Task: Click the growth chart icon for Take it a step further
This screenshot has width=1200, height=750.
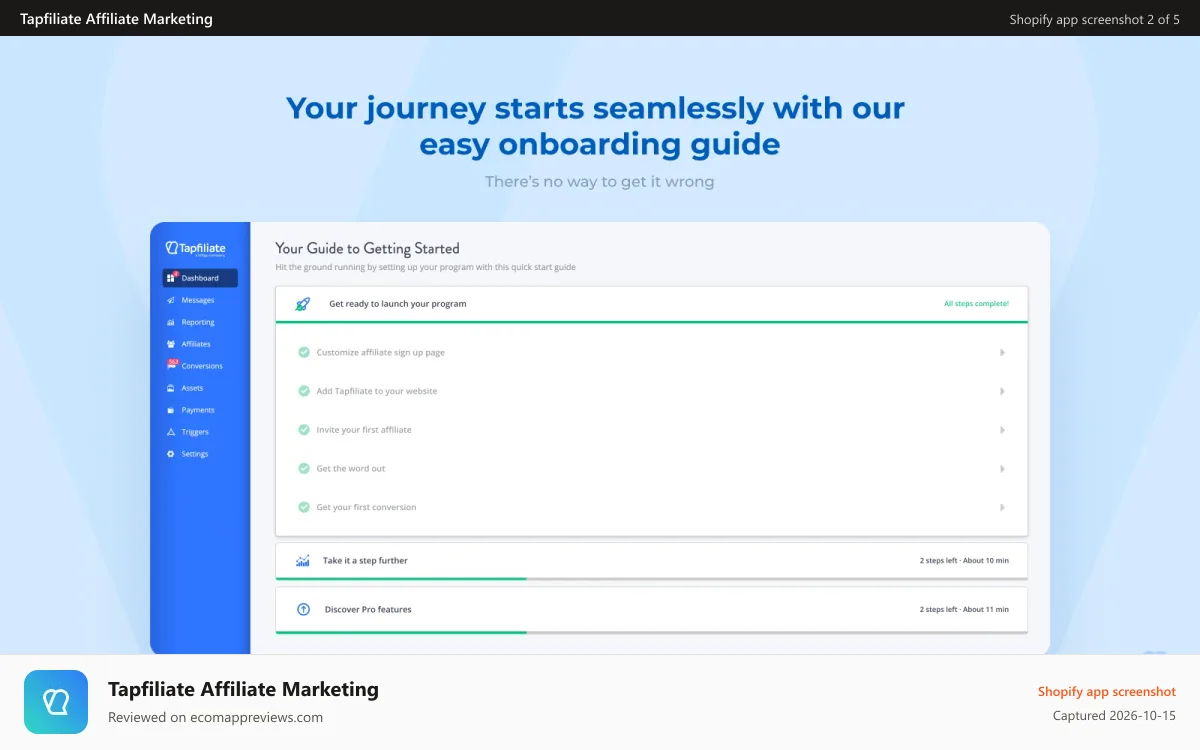Action: tap(303, 561)
